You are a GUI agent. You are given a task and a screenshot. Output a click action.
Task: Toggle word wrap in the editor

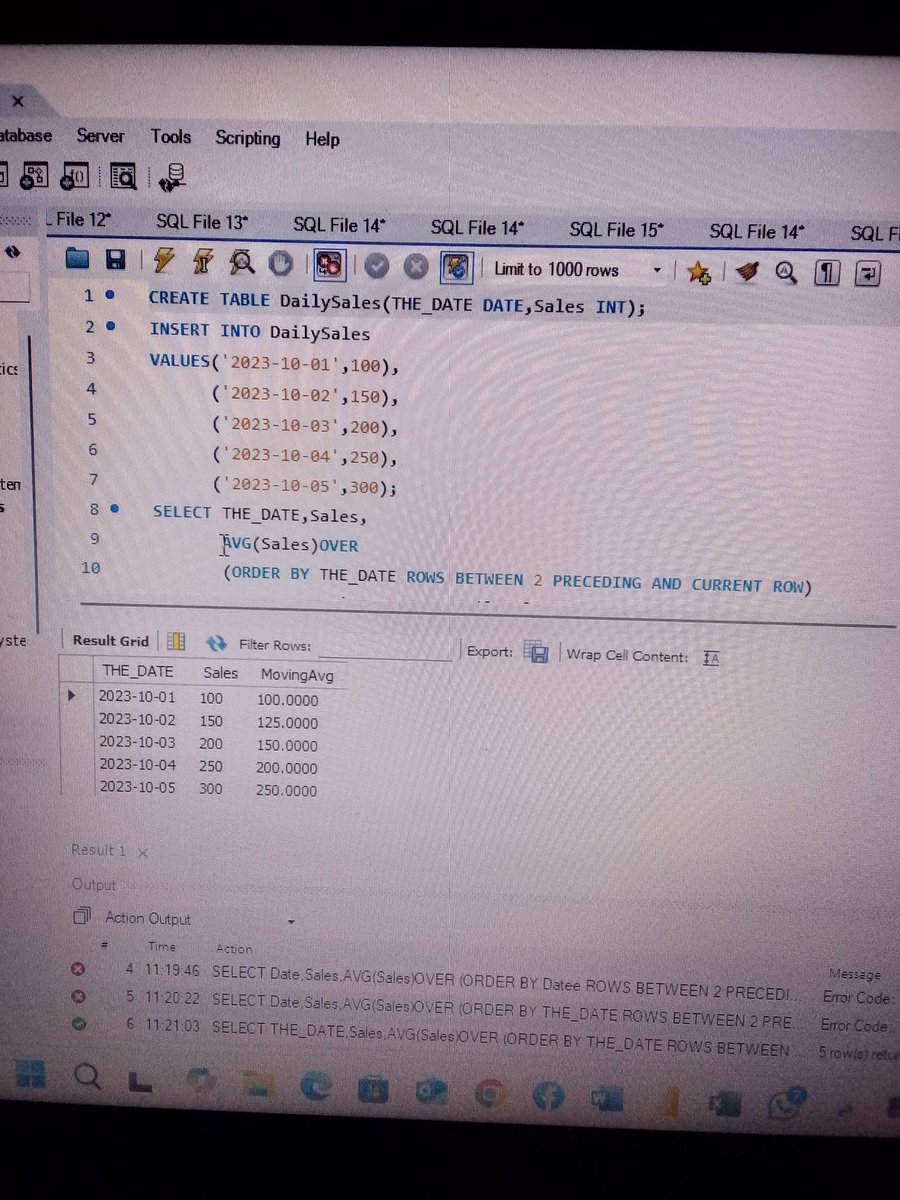pos(866,272)
